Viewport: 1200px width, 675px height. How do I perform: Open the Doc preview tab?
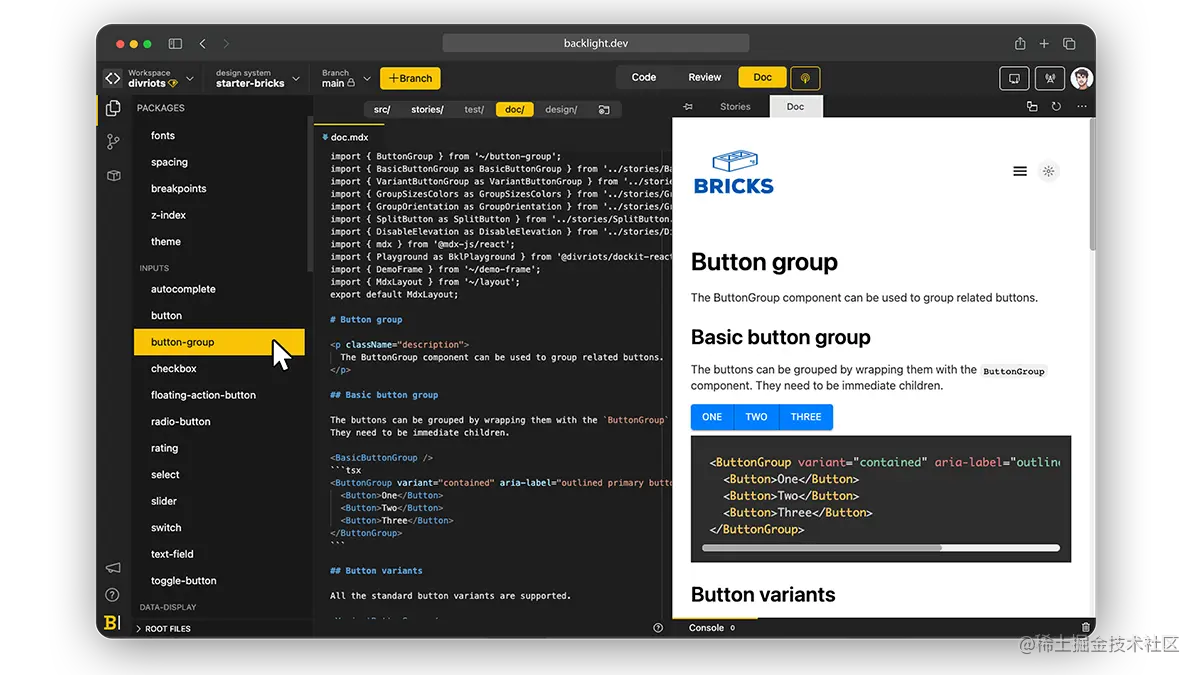pyautogui.click(x=796, y=107)
